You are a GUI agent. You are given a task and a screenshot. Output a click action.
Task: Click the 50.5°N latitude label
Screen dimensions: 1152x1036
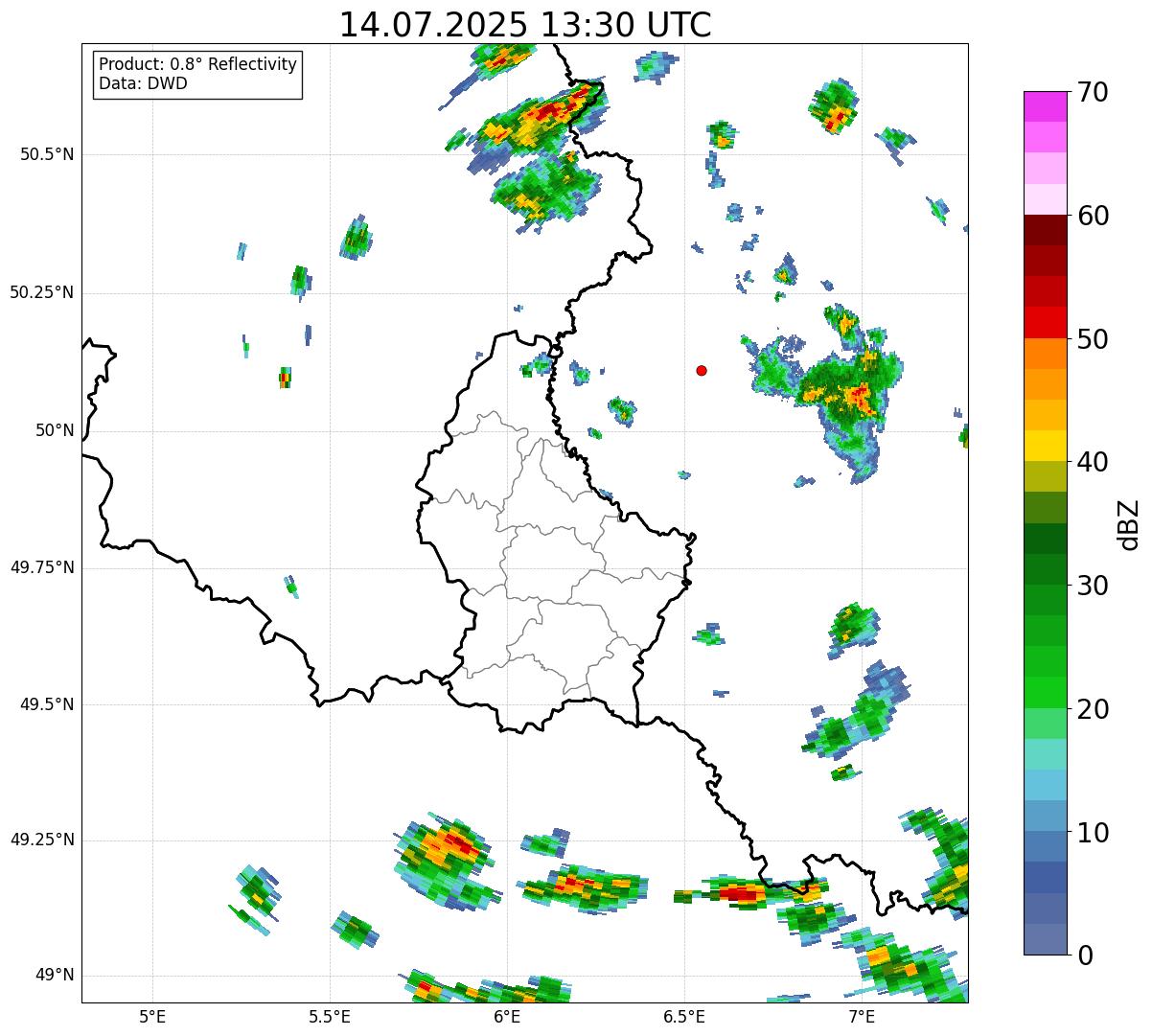pos(47,154)
